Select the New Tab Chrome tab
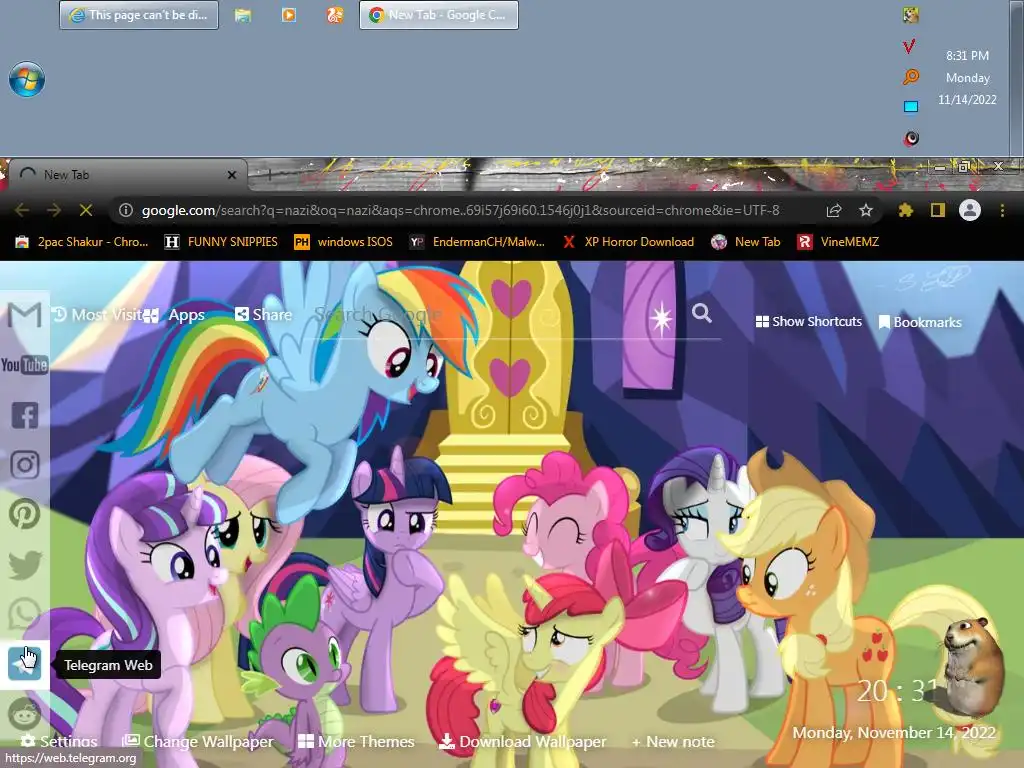The height and width of the screenshot is (768, 1024). pyautogui.click(x=127, y=174)
